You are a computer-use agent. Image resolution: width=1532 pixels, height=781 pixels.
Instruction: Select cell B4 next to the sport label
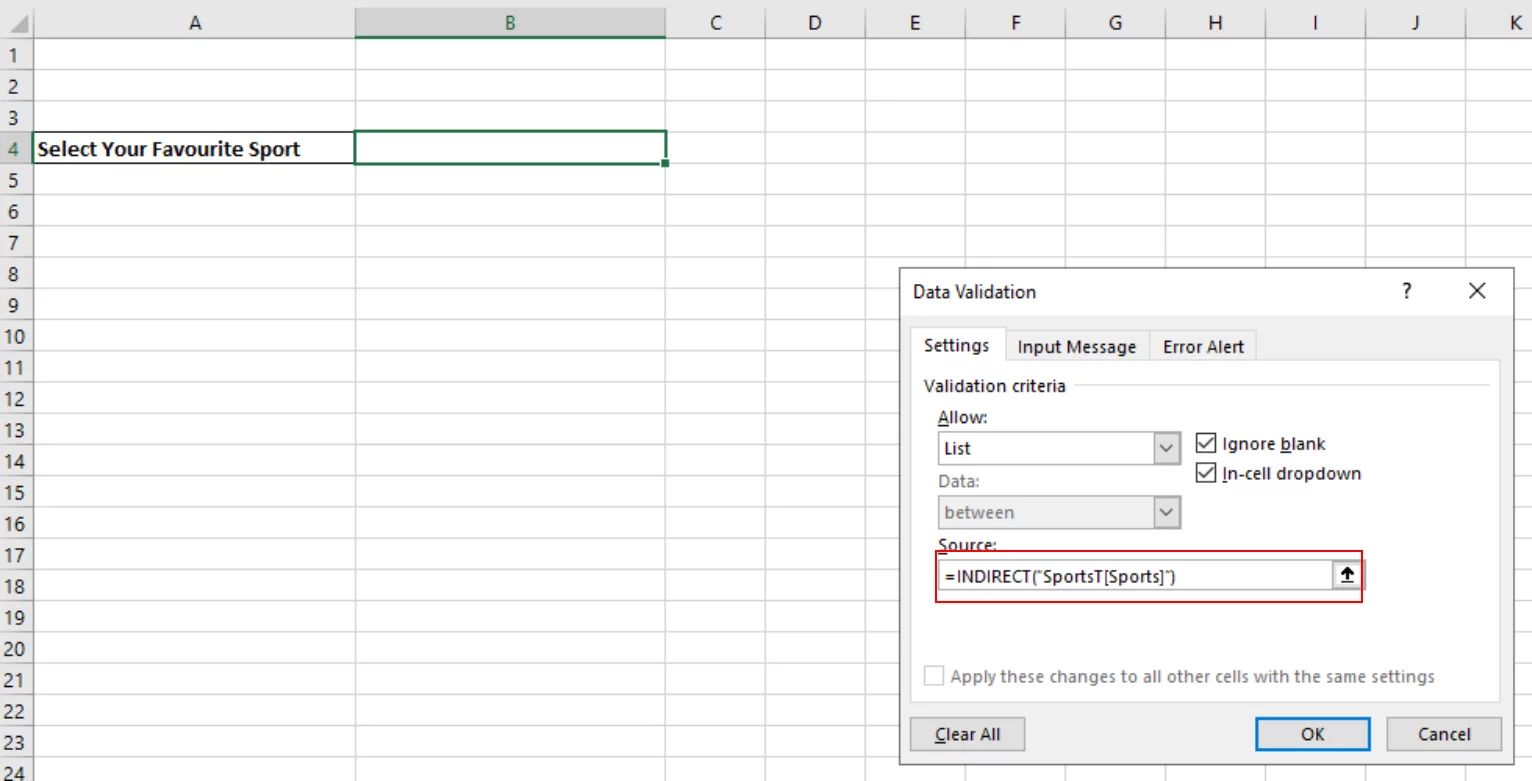point(510,148)
